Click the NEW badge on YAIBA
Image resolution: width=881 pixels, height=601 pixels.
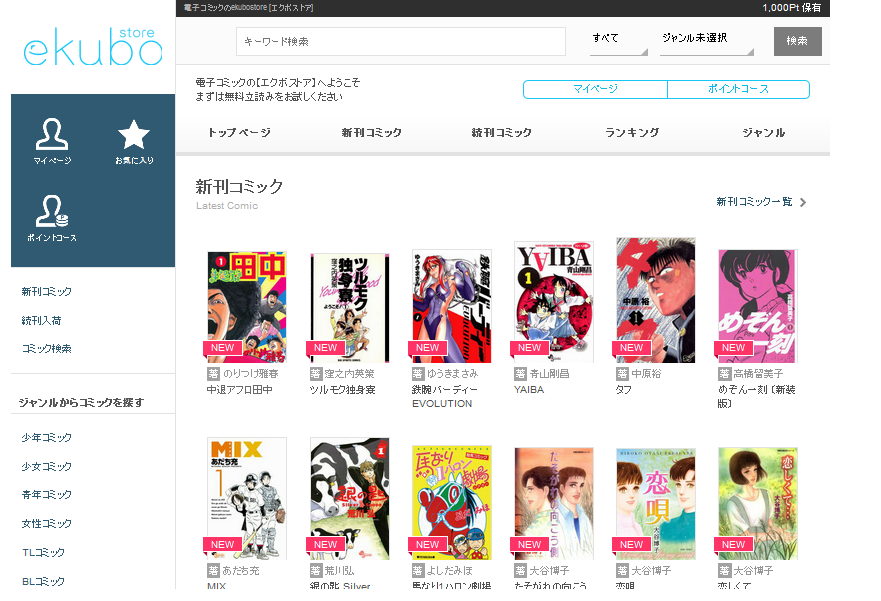[529, 347]
